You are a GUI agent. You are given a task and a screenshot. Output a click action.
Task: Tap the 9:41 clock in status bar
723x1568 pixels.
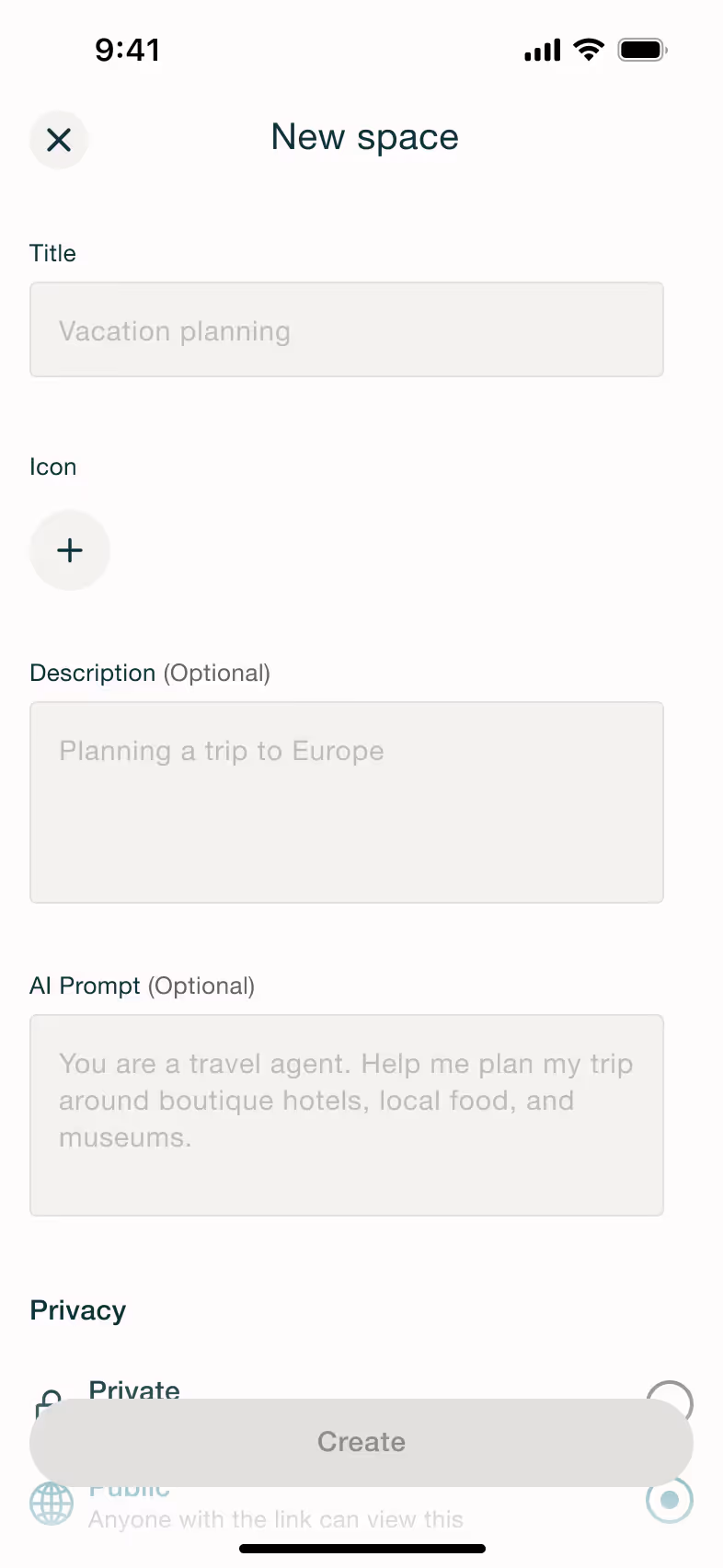point(128,50)
